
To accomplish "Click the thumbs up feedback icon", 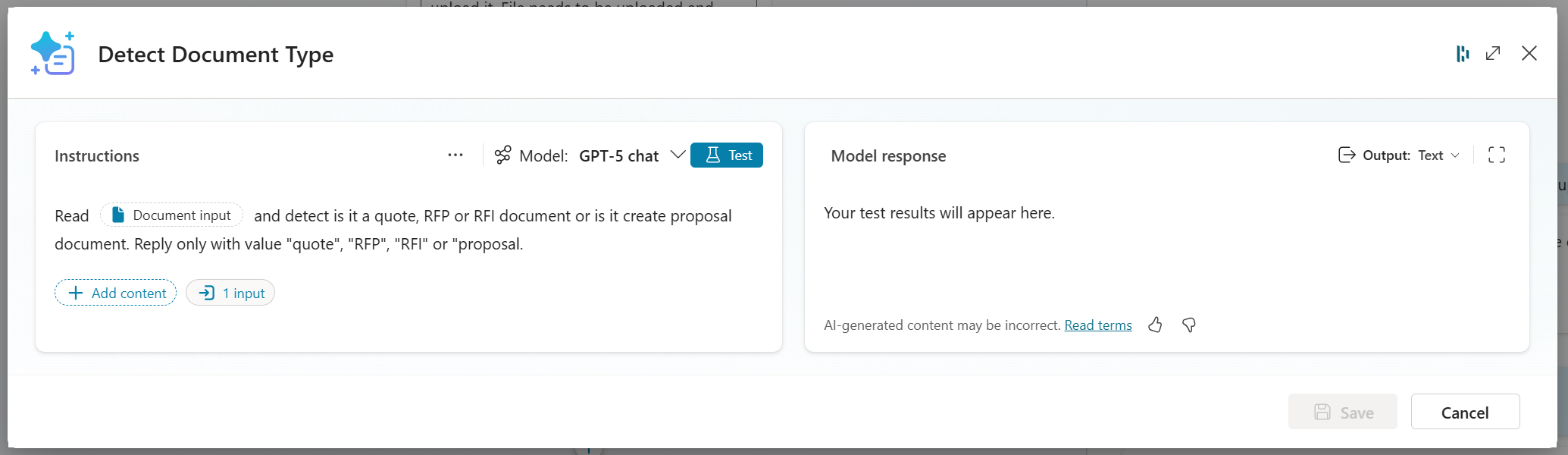I will pos(1155,325).
